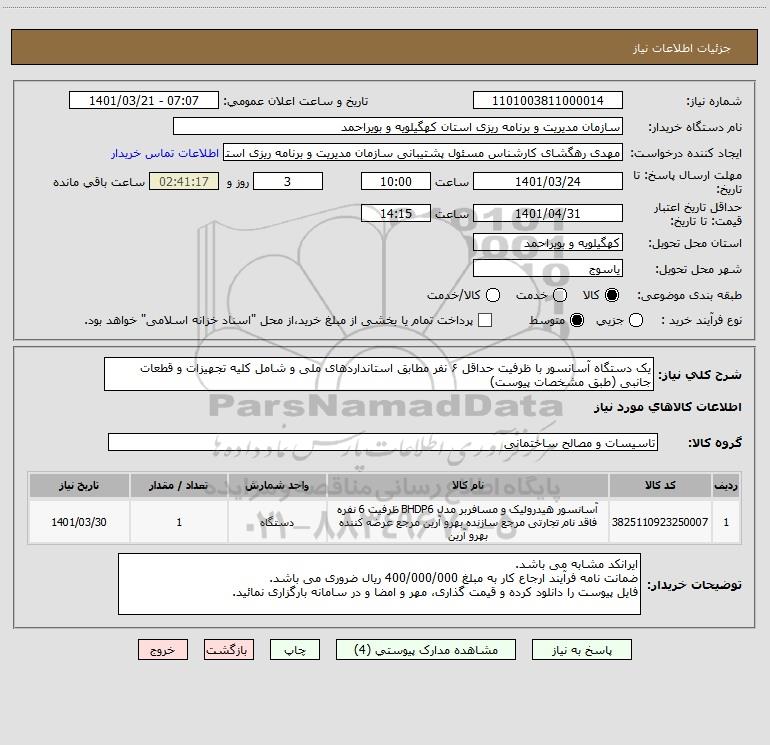The image size is (770, 745).
Task: Click the buyer organization name field
Action: click(398, 126)
